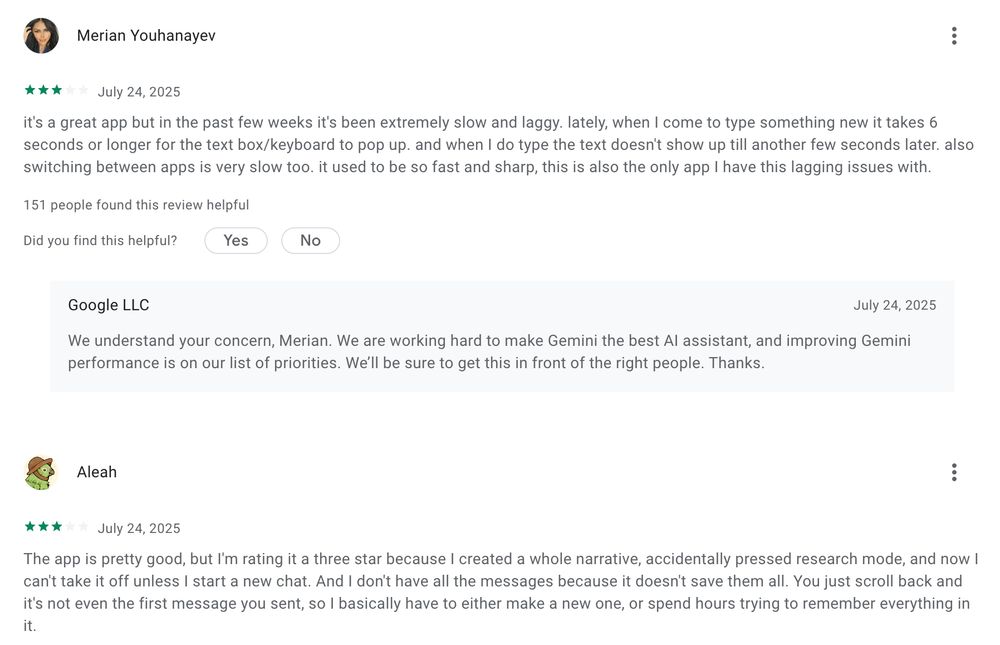
Task: Click the 151 people found helpful text
Action: (135, 204)
